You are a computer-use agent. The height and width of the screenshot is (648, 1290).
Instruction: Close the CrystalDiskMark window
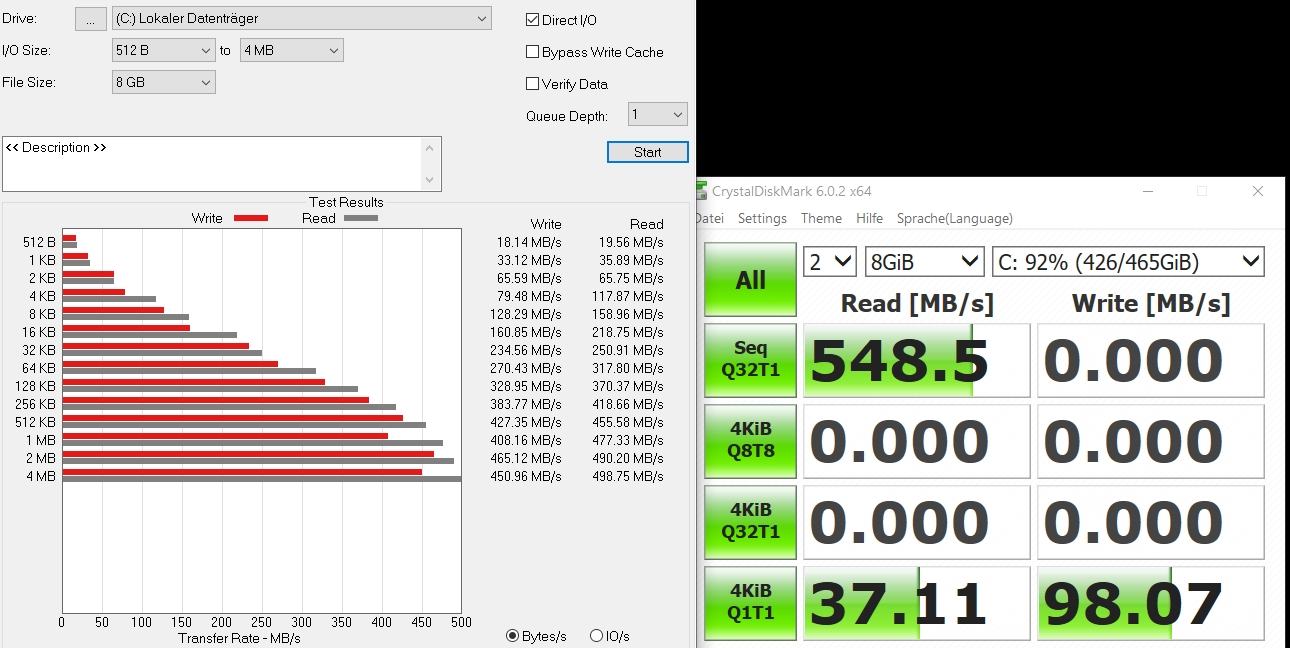(1258, 191)
